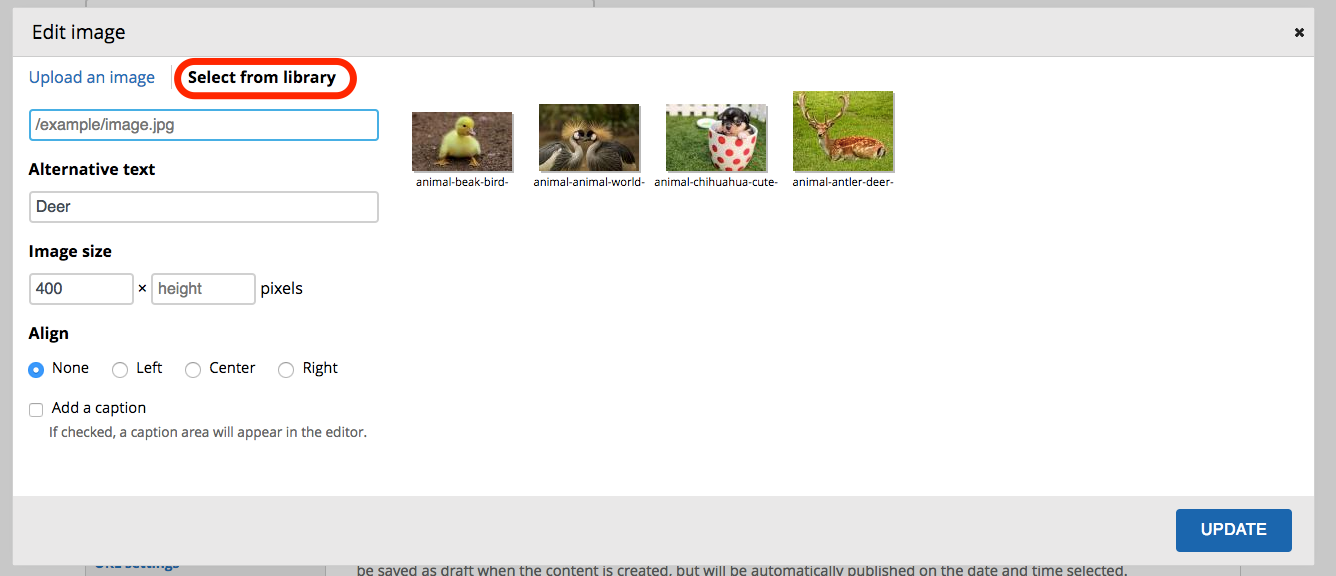Click the UPDATE button

pos(1233,530)
